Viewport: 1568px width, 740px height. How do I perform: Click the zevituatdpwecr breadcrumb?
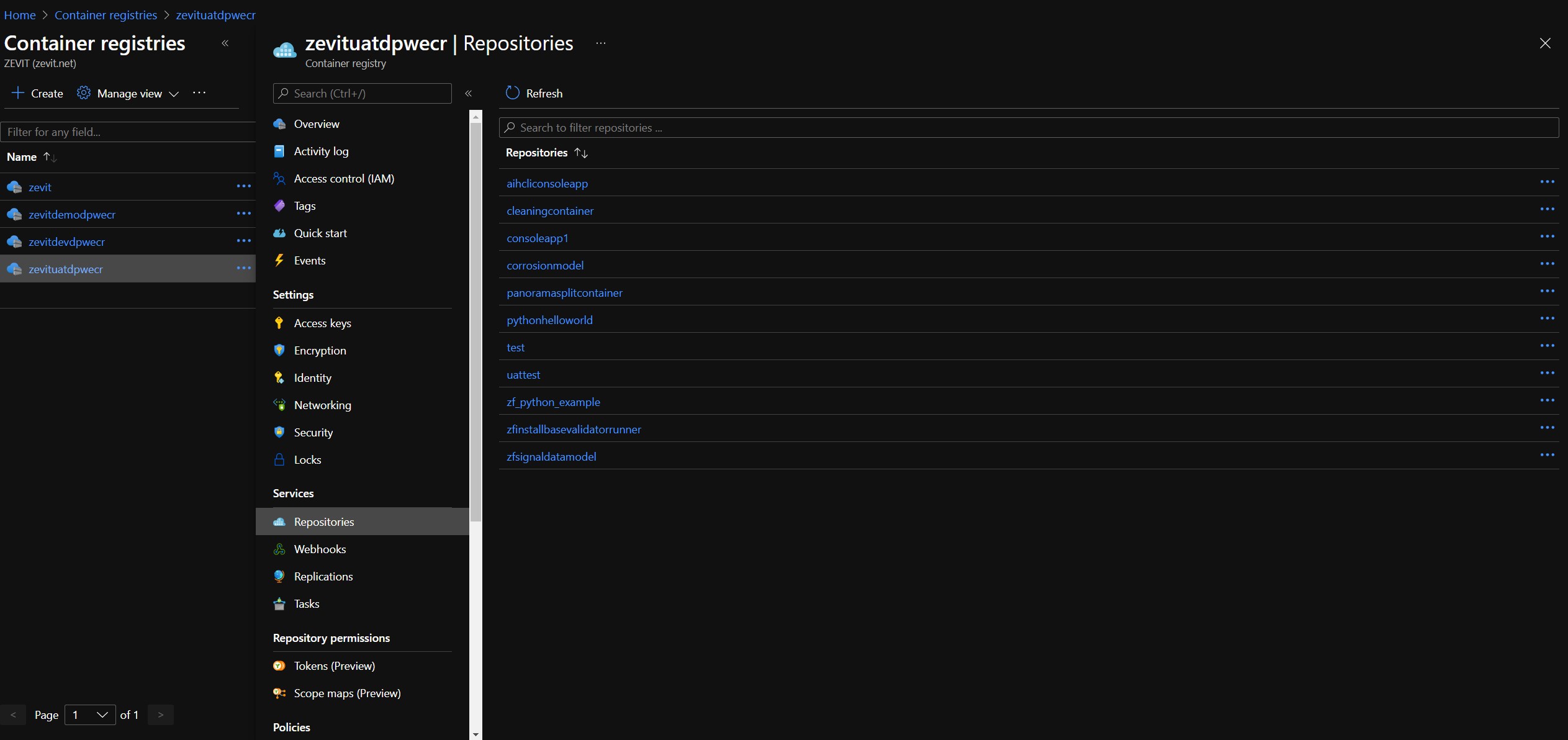point(215,15)
